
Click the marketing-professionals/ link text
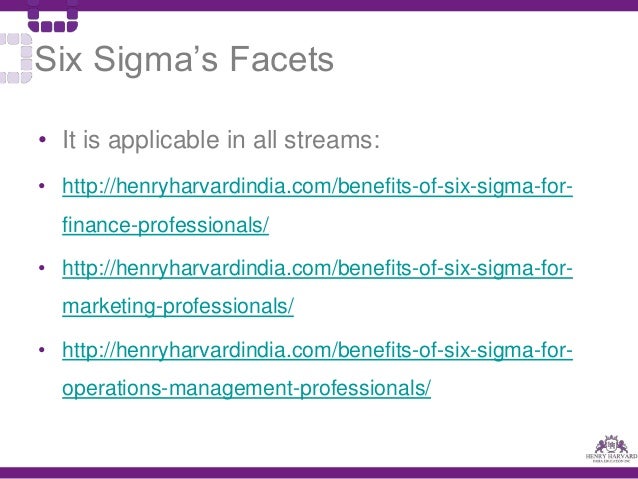pyautogui.click(x=178, y=306)
